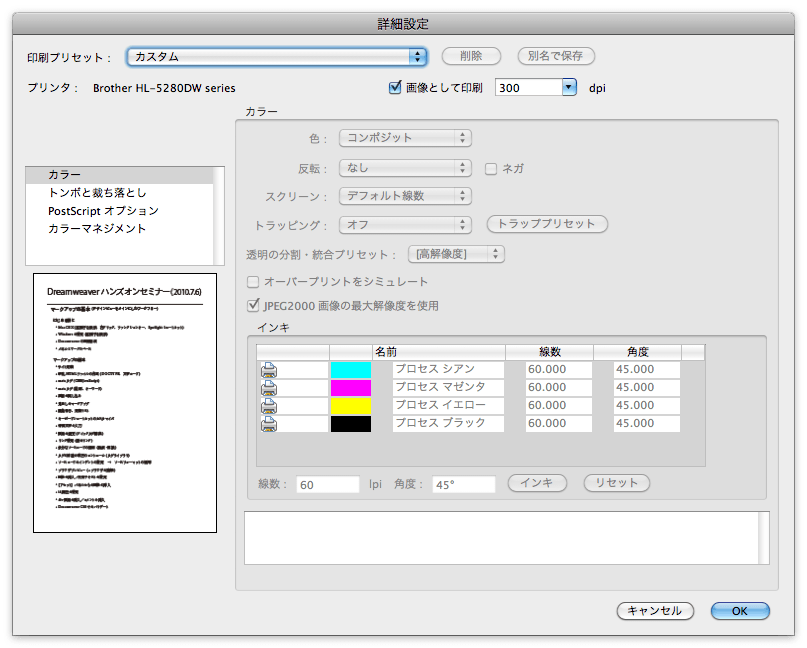This screenshot has width=807, height=648.
Task: Click the 角度 input field showing 45°
Action: tap(464, 485)
